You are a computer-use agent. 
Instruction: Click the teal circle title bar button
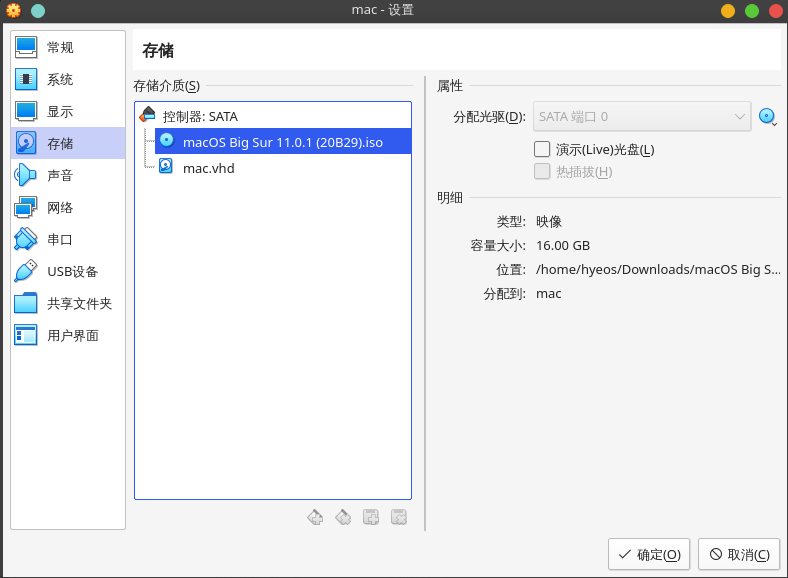(x=38, y=11)
